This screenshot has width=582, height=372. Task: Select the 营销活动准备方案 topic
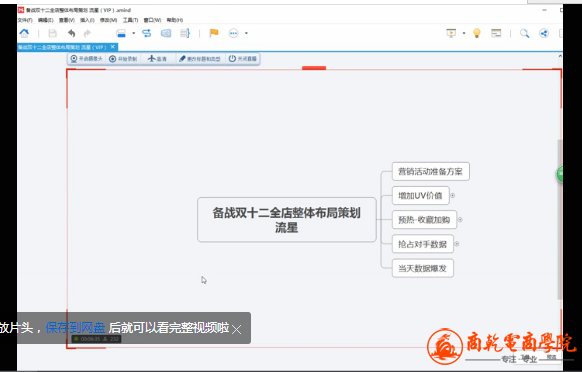(x=431, y=172)
